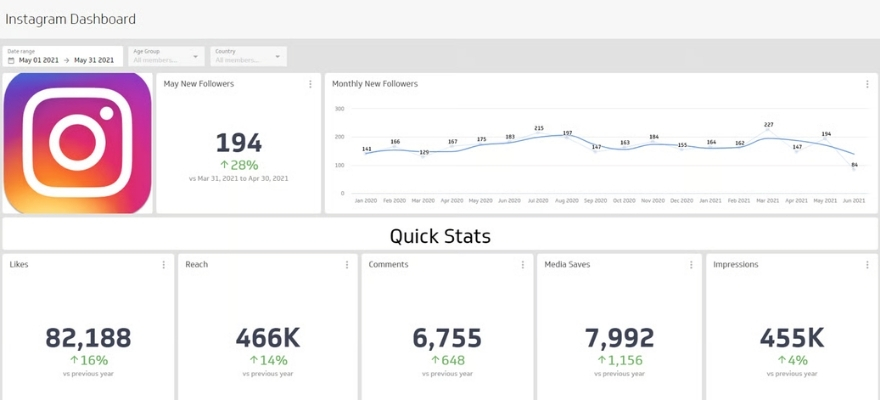Click the Dec 2020 axis label
This screenshot has width=880, height=400.
click(682, 200)
